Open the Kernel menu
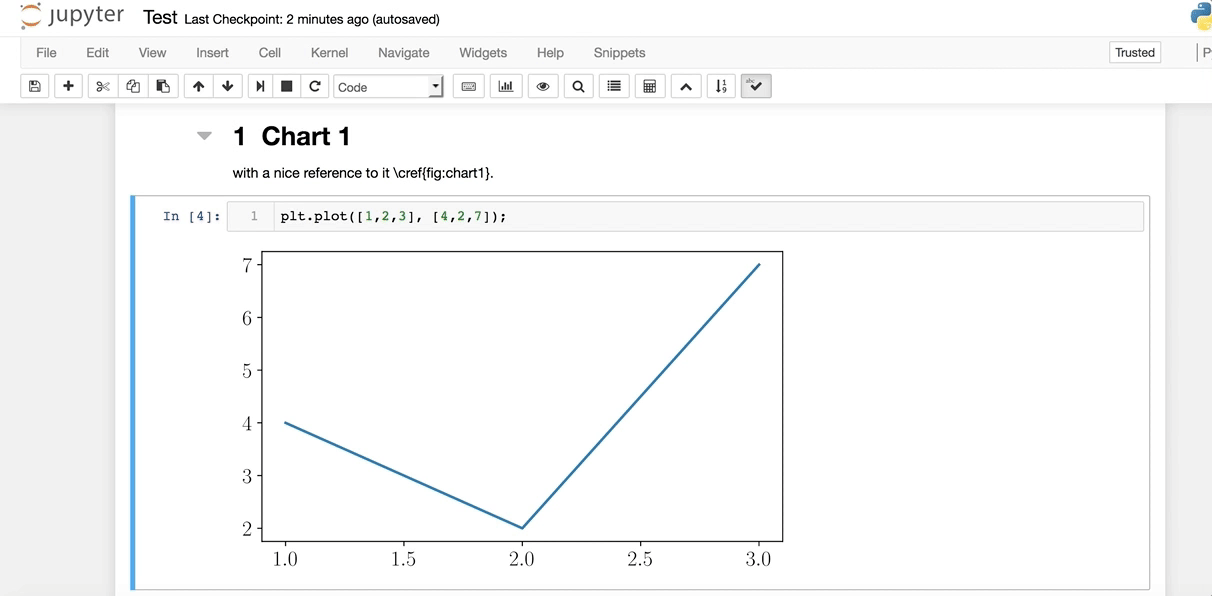The width and height of the screenshot is (1212, 596). 329,53
